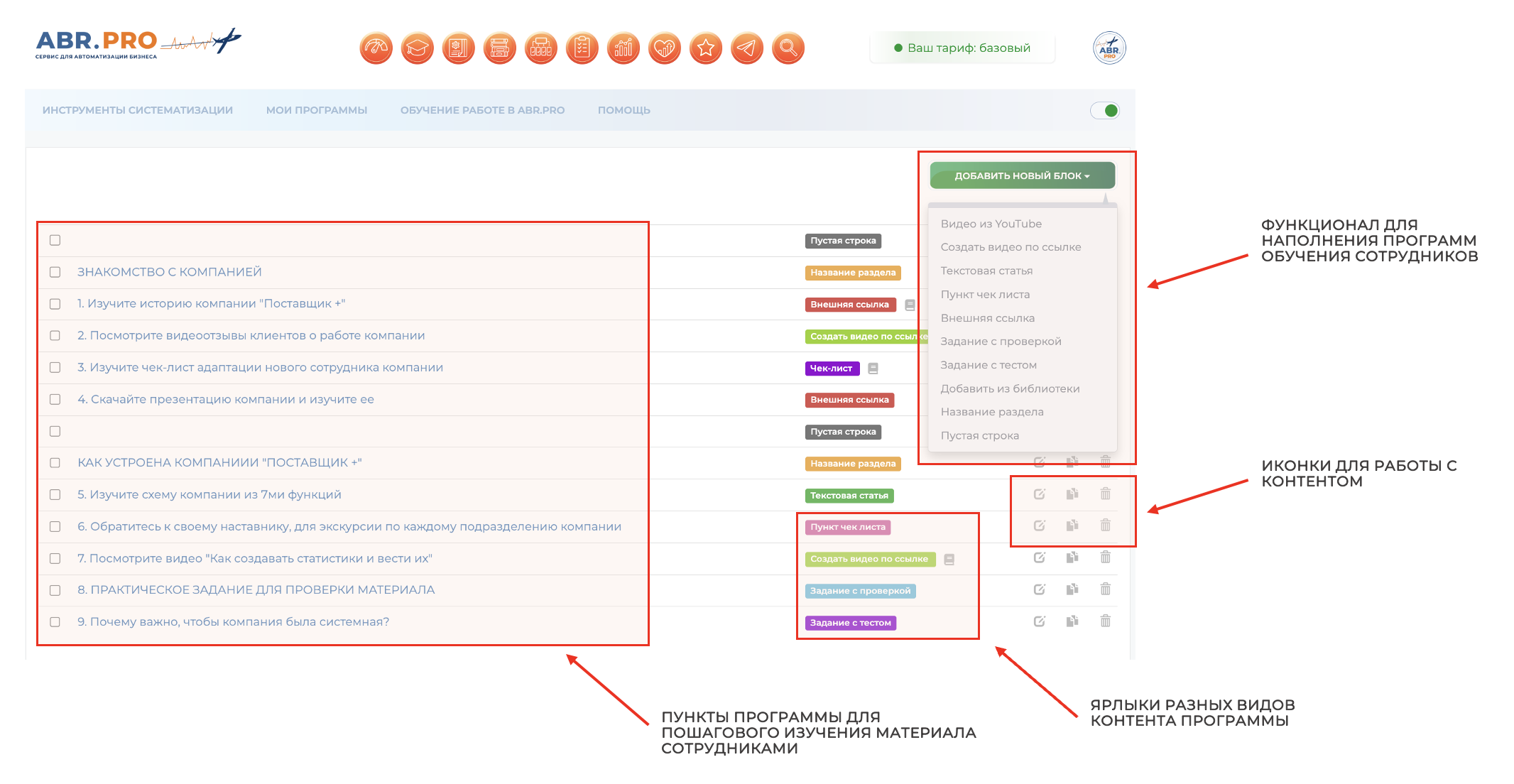The height and width of the screenshot is (784, 1514).
Task: Check the box for 2. Посмотрите видеоотзывы клиентов
Action: [55, 335]
